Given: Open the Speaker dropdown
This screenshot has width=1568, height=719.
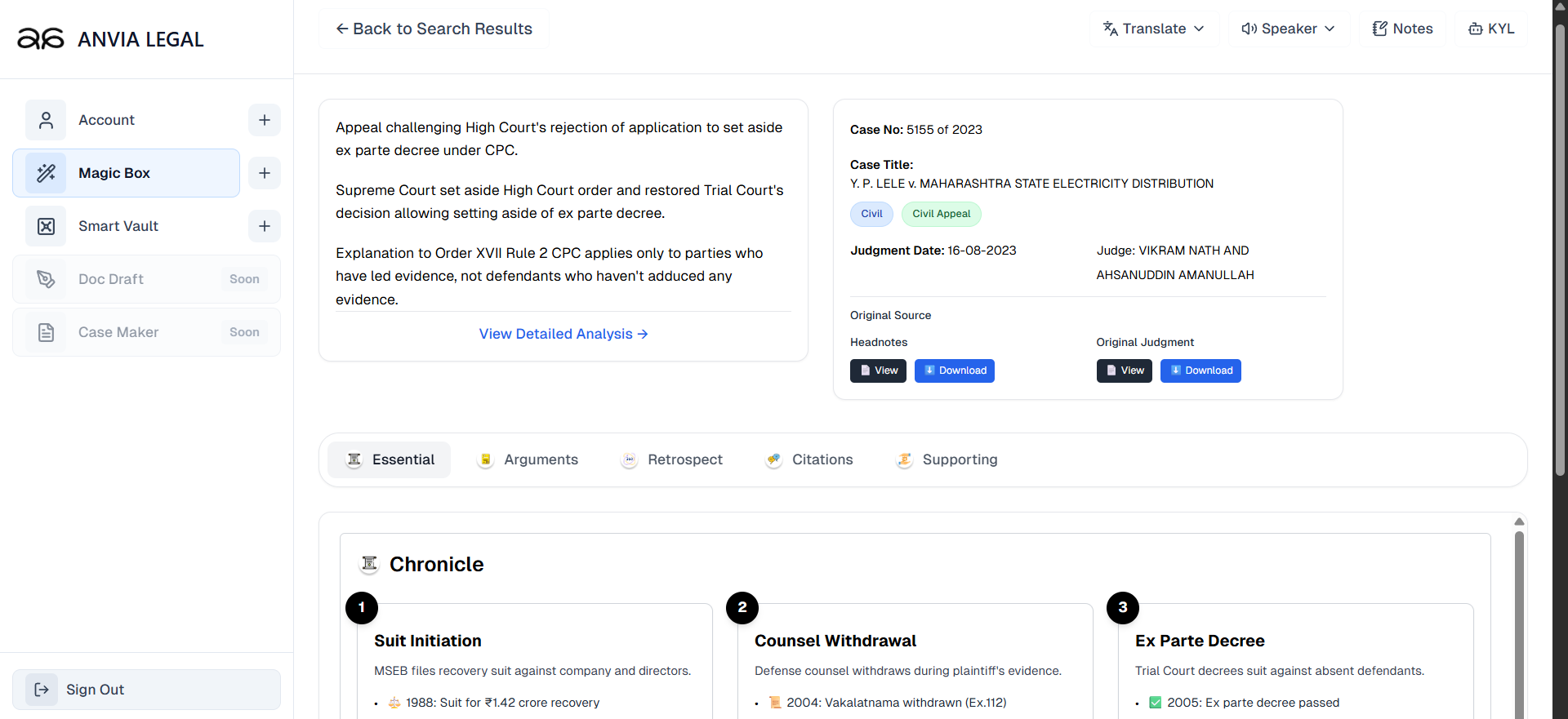Looking at the screenshot, I should point(1288,29).
